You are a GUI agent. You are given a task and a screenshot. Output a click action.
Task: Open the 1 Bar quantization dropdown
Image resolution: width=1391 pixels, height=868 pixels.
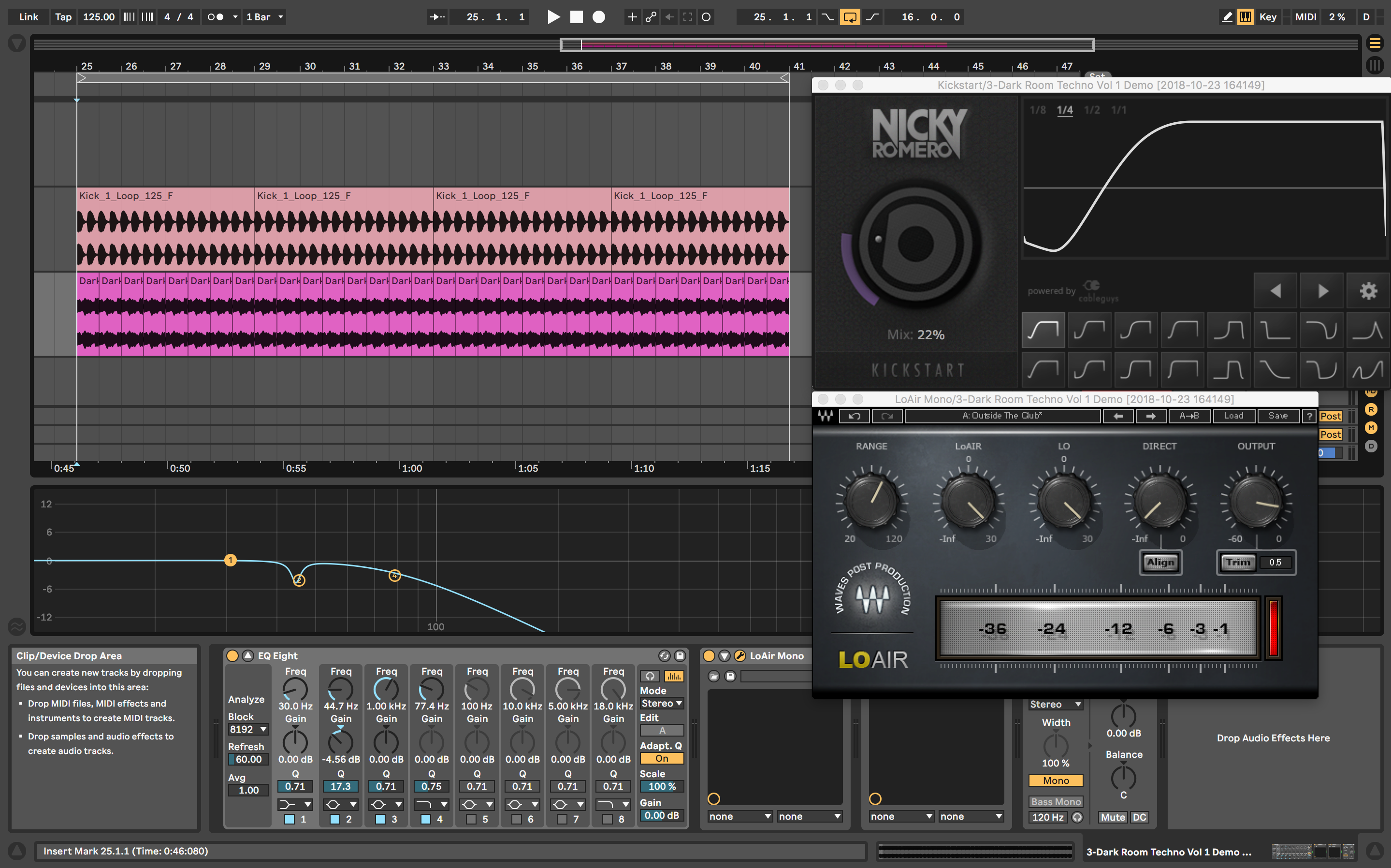[x=265, y=16]
